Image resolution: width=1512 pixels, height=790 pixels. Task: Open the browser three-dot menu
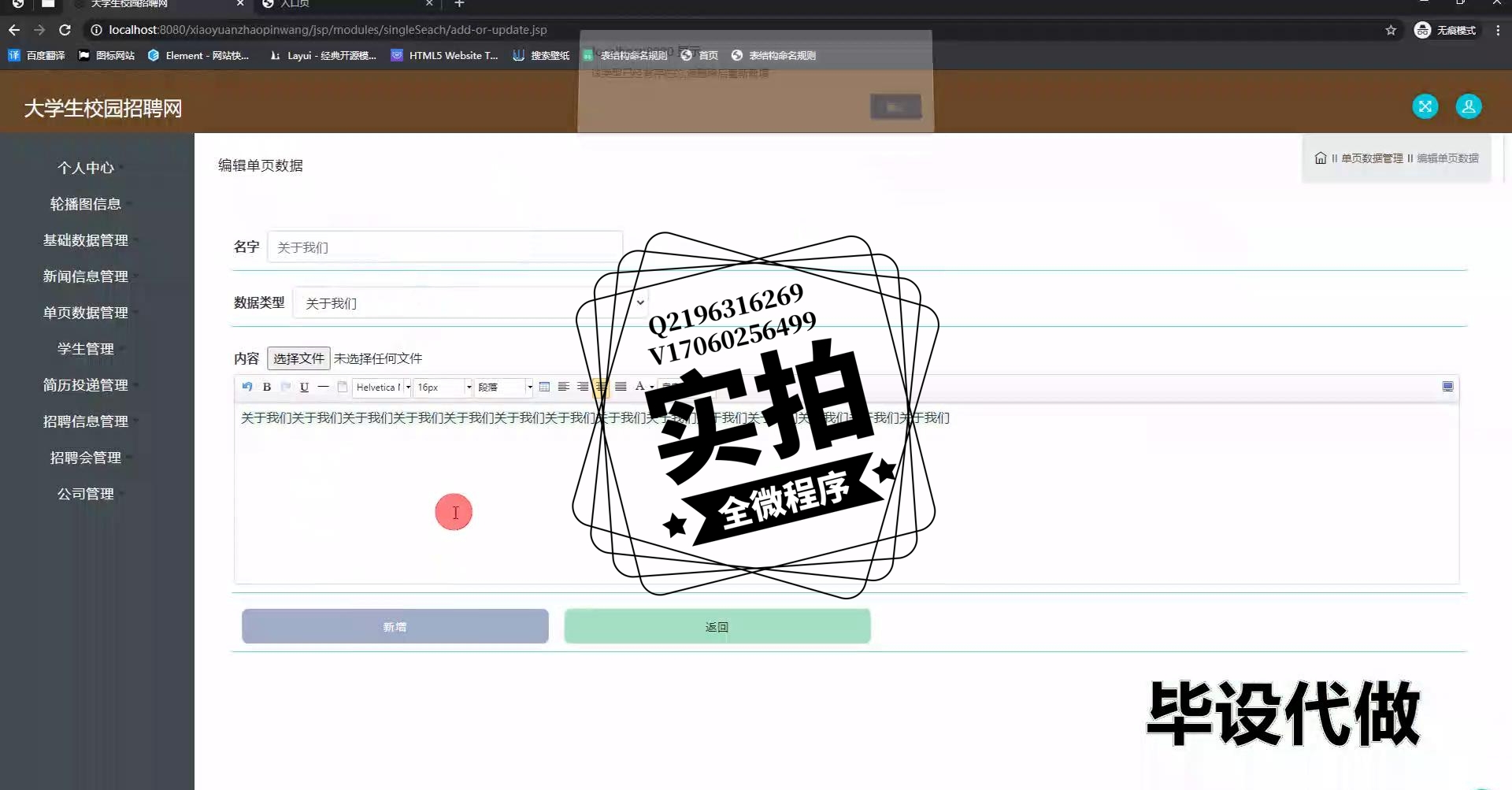[x=1498, y=30]
